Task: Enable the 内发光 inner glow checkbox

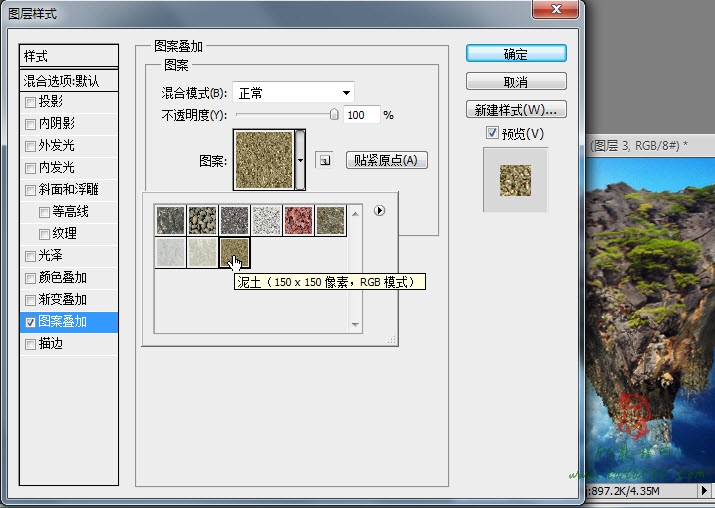Action: 30,168
